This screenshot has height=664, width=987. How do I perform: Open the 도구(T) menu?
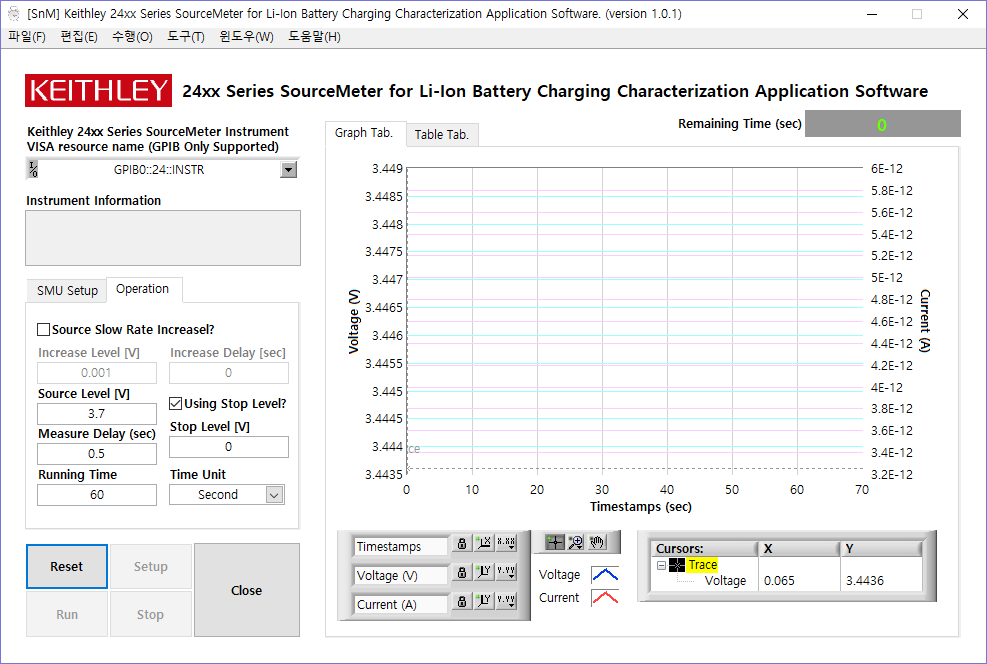(186, 37)
